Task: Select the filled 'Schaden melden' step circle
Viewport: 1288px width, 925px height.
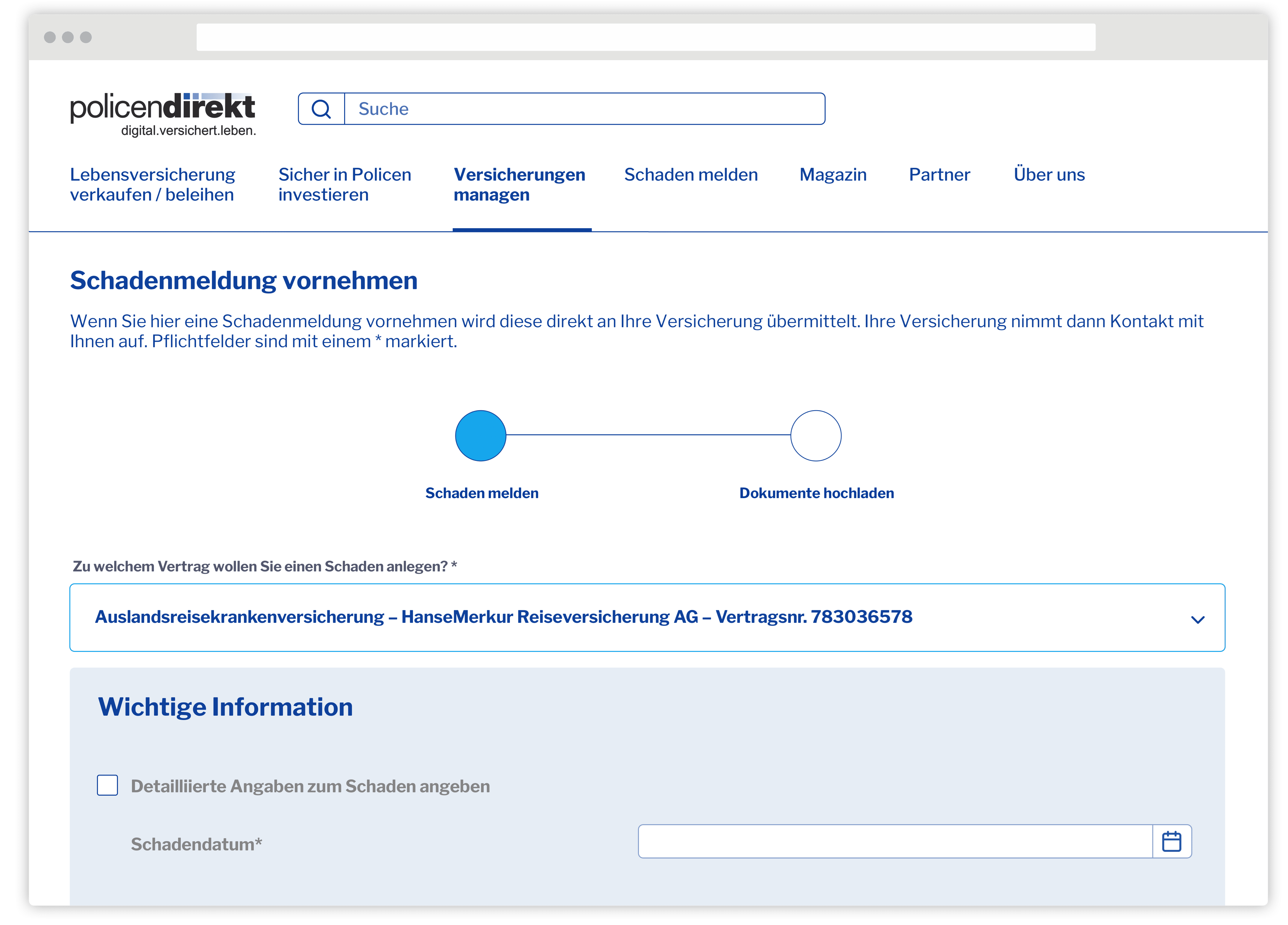Action: coord(480,436)
